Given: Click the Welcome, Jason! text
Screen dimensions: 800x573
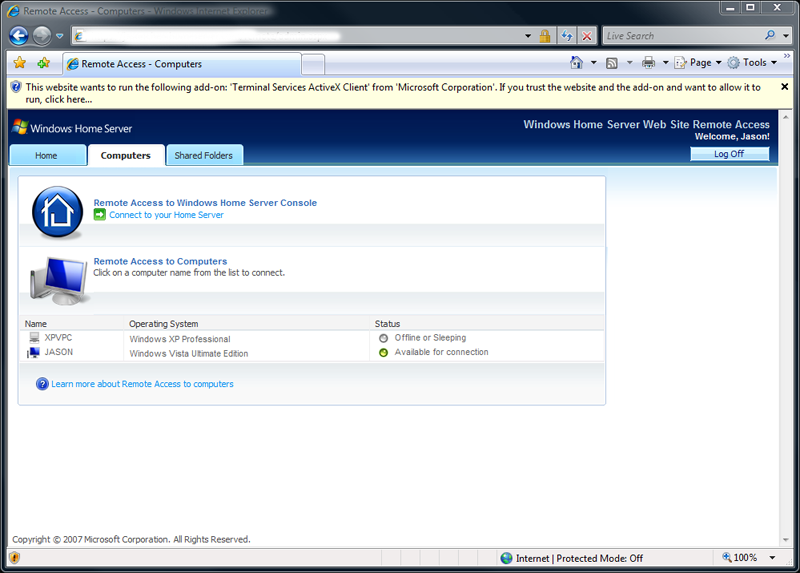Looking at the screenshot, I should [x=732, y=136].
